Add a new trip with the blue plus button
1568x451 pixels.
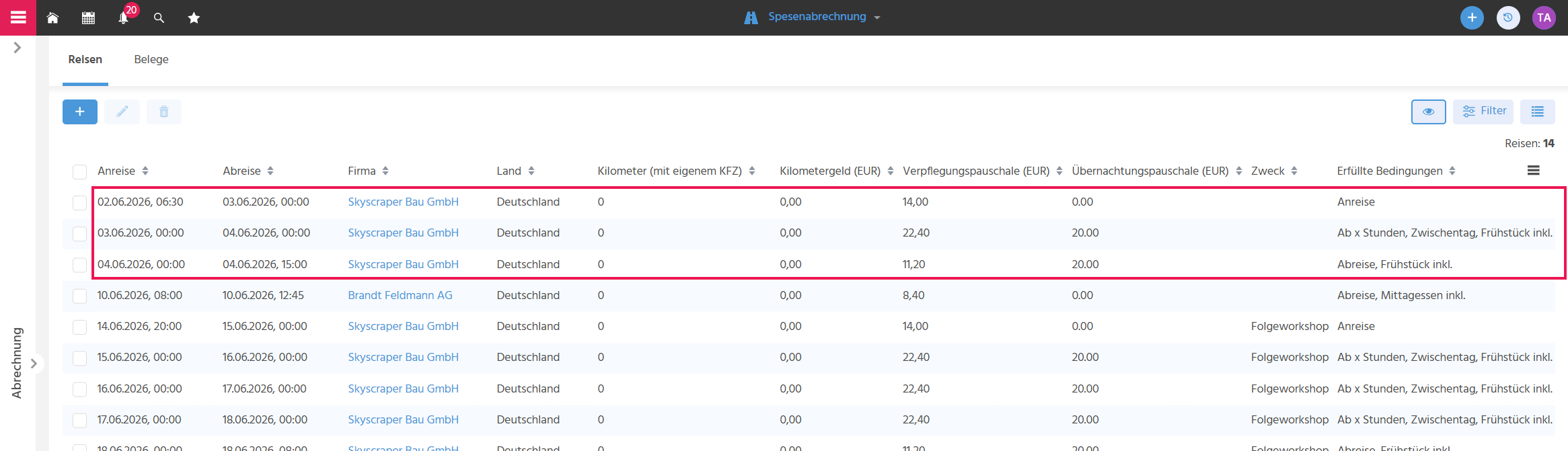[80, 112]
